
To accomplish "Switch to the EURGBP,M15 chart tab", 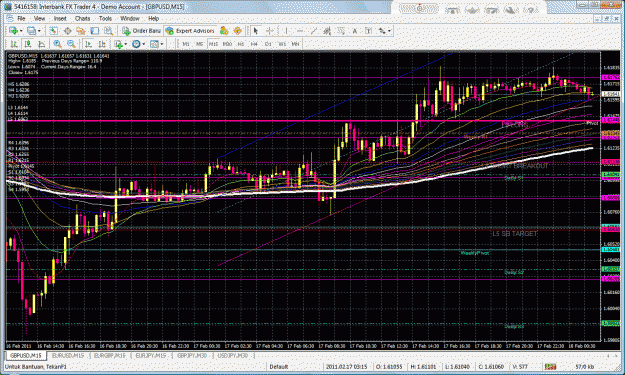I will (x=110, y=355).
